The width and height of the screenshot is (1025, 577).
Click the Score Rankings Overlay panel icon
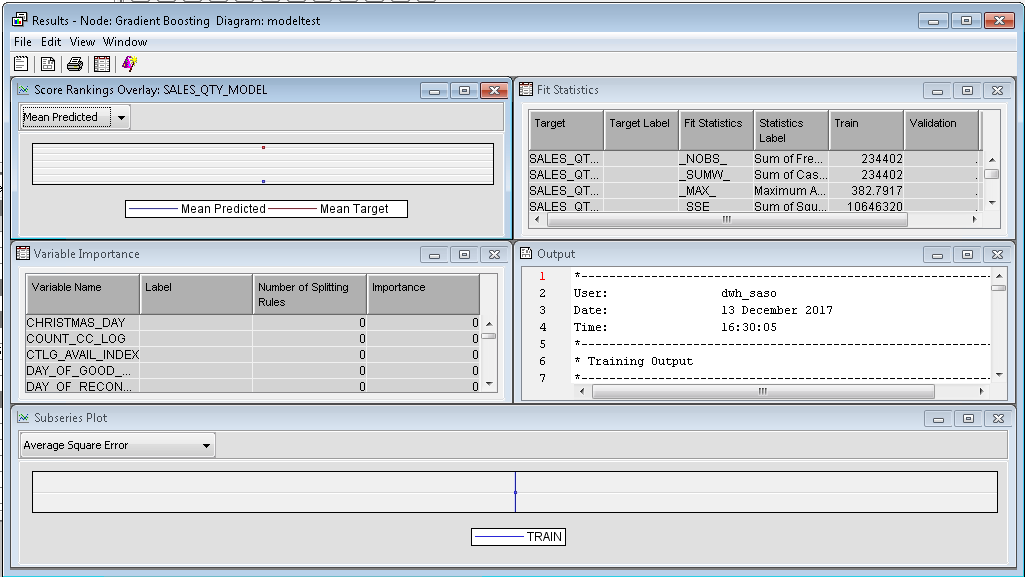pos(23,89)
